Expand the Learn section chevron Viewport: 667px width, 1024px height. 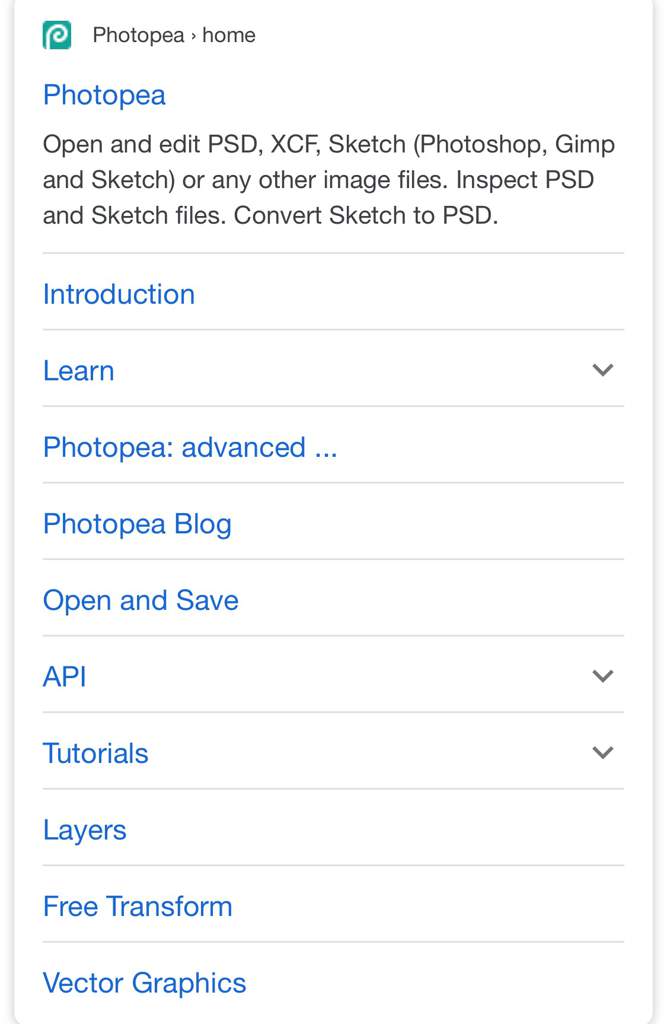[602, 370]
